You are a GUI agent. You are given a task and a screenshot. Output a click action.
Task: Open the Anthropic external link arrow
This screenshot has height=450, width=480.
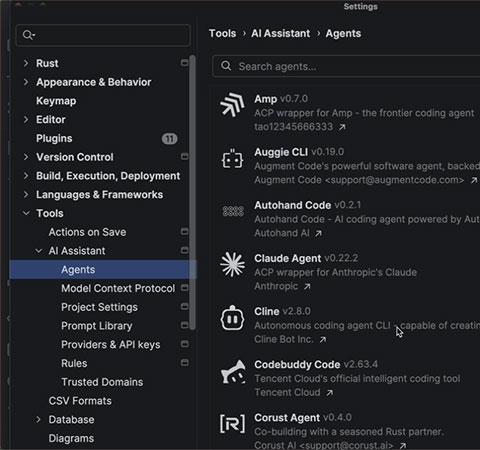307,286
